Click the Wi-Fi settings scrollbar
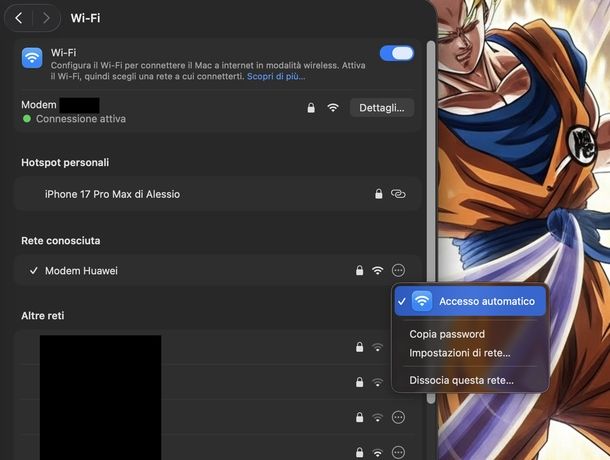This screenshot has height=460, width=610. coord(431,222)
